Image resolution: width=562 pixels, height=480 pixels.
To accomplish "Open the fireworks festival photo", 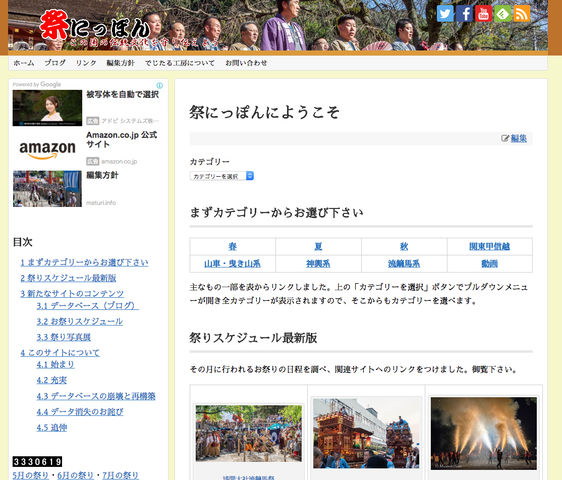I will pos(484,433).
